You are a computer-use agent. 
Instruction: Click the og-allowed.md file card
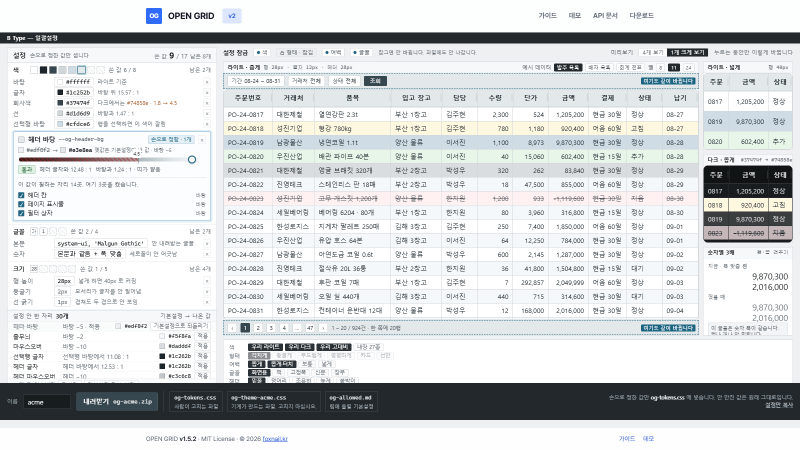click(x=350, y=402)
